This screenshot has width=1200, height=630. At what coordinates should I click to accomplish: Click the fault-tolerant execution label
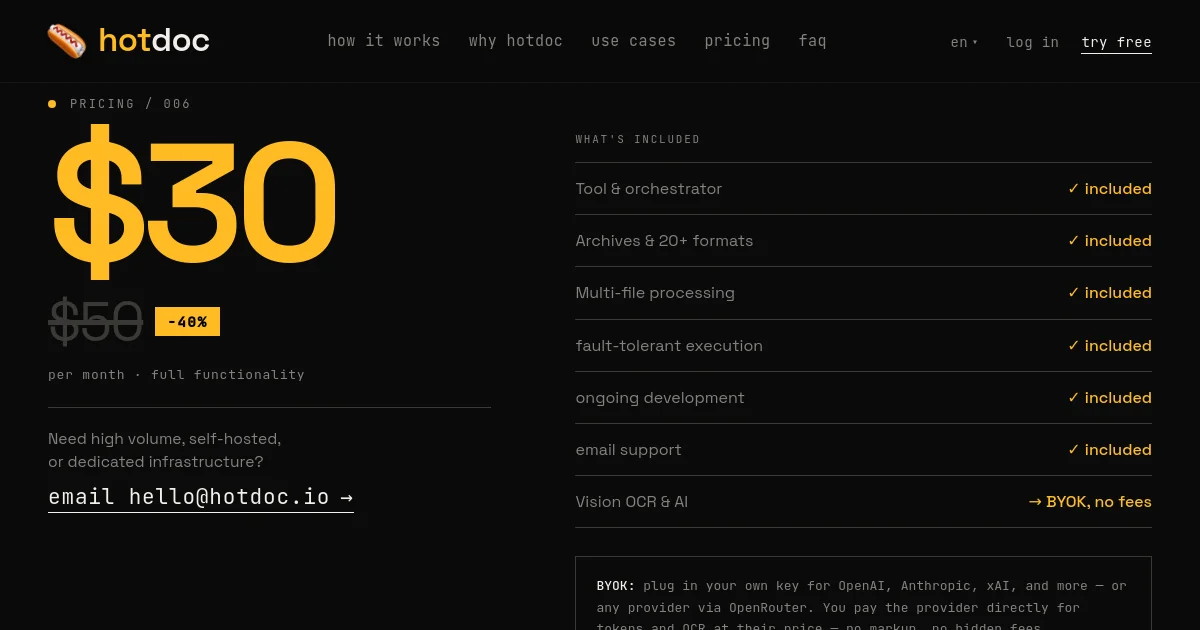pos(669,346)
